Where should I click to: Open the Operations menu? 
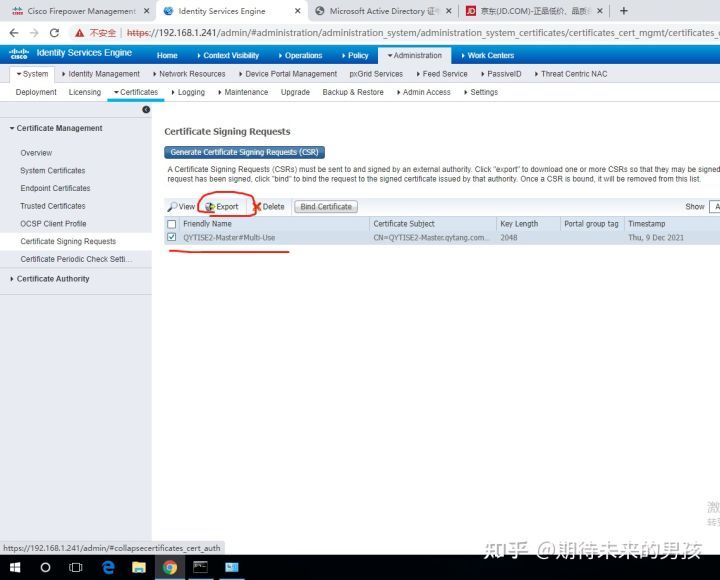click(x=300, y=56)
